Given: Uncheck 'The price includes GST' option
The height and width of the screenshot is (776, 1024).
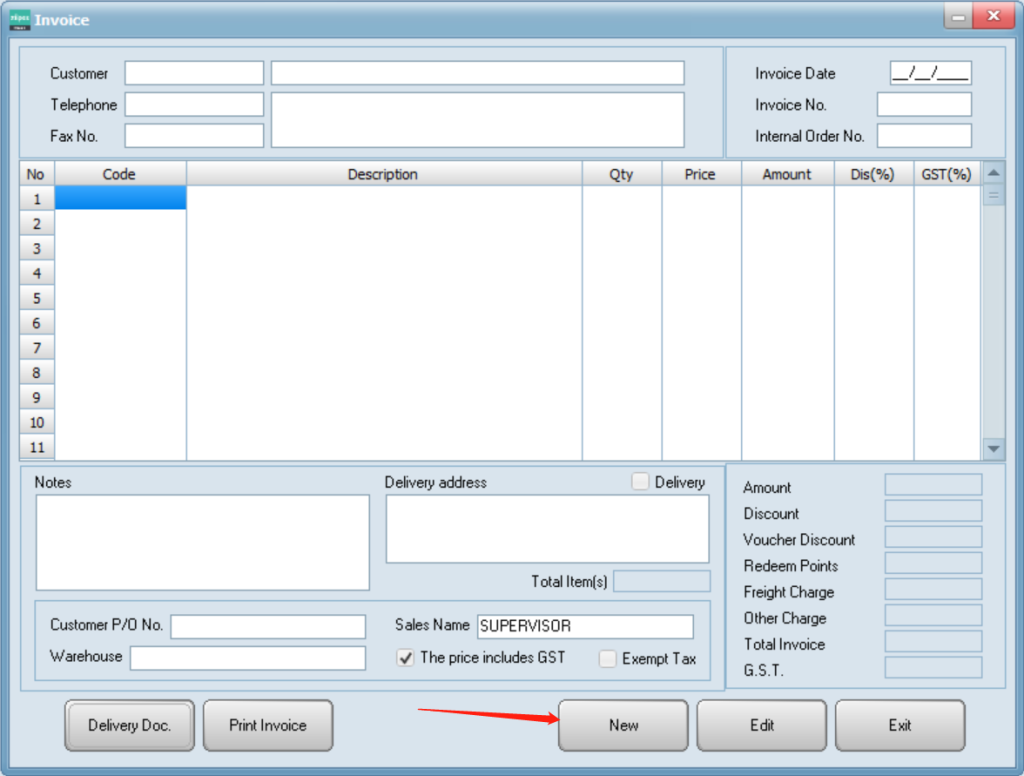Looking at the screenshot, I should pyautogui.click(x=406, y=658).
